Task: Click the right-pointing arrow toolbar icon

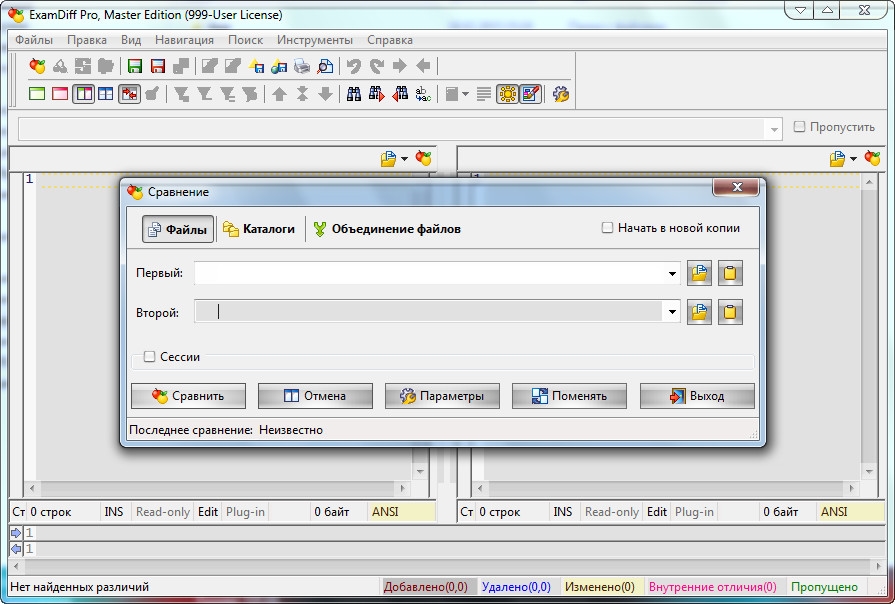Action: [x=400, y=66]
